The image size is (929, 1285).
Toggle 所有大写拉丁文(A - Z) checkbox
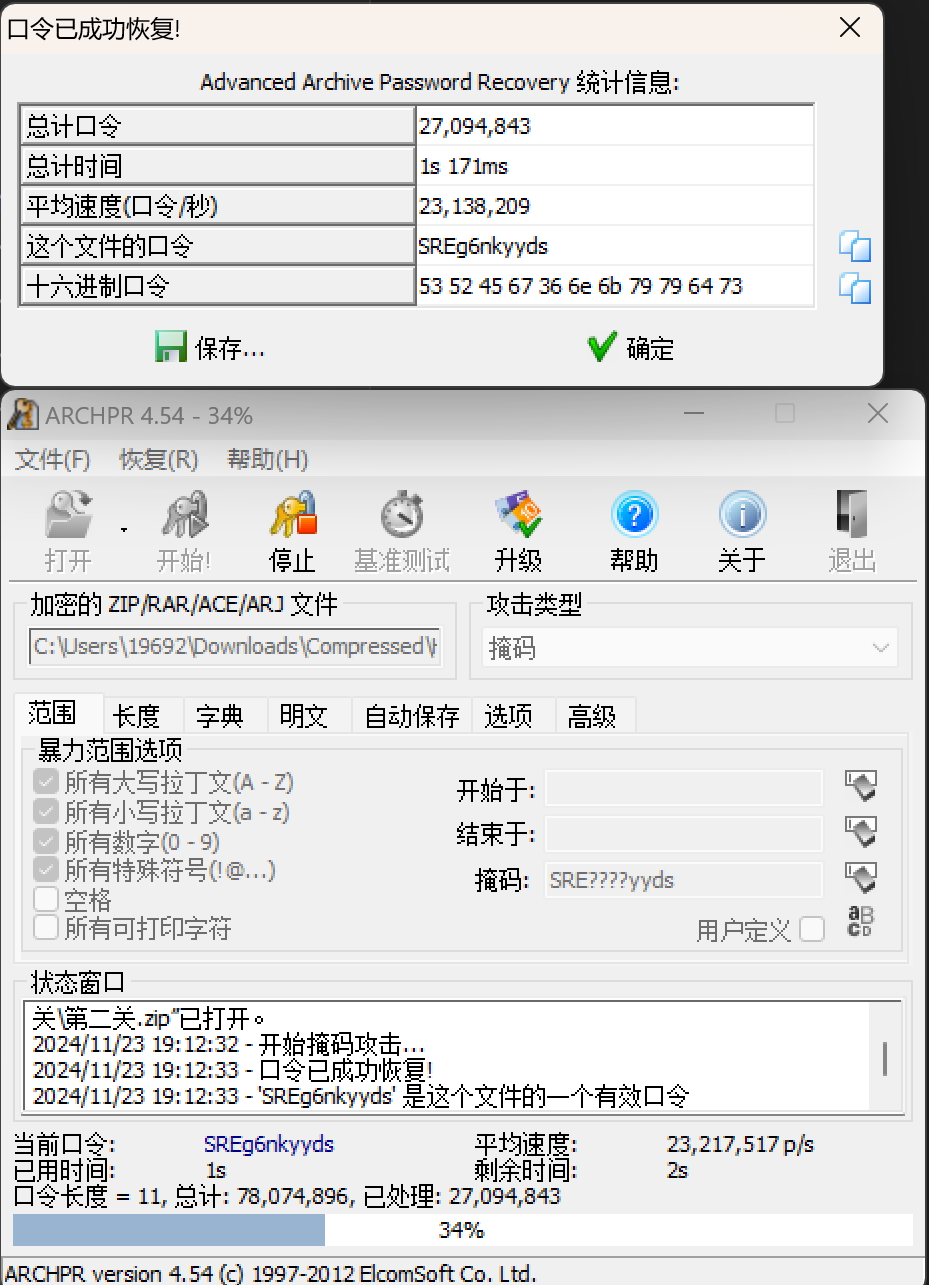click(x=46, y=781)
